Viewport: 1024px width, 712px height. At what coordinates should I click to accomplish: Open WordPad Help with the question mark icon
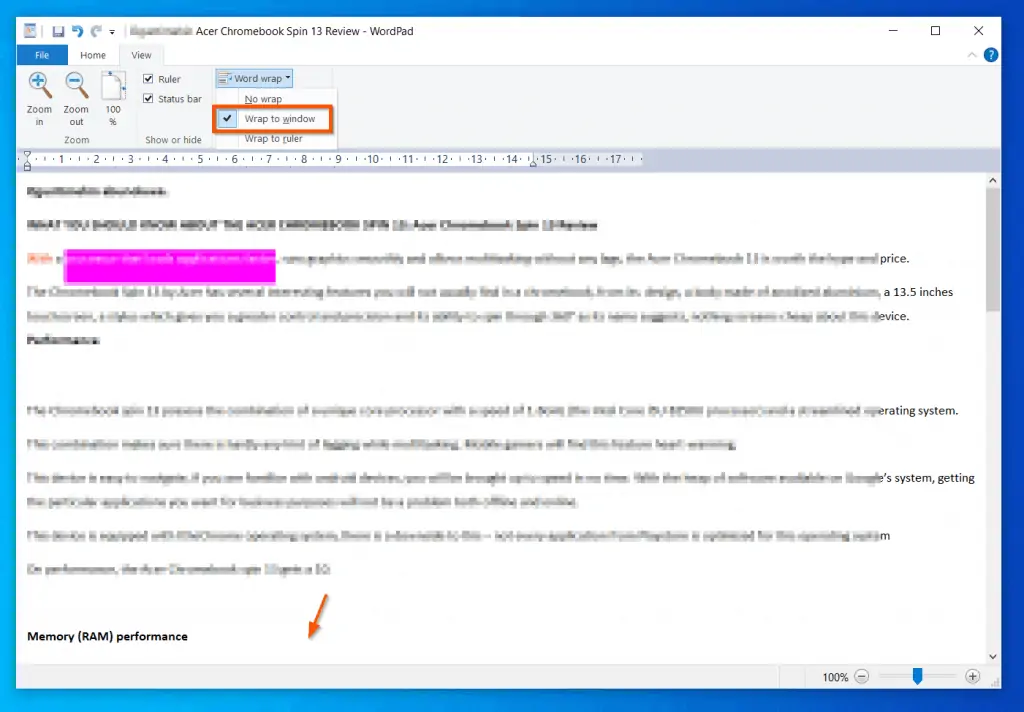click(990, 56)
